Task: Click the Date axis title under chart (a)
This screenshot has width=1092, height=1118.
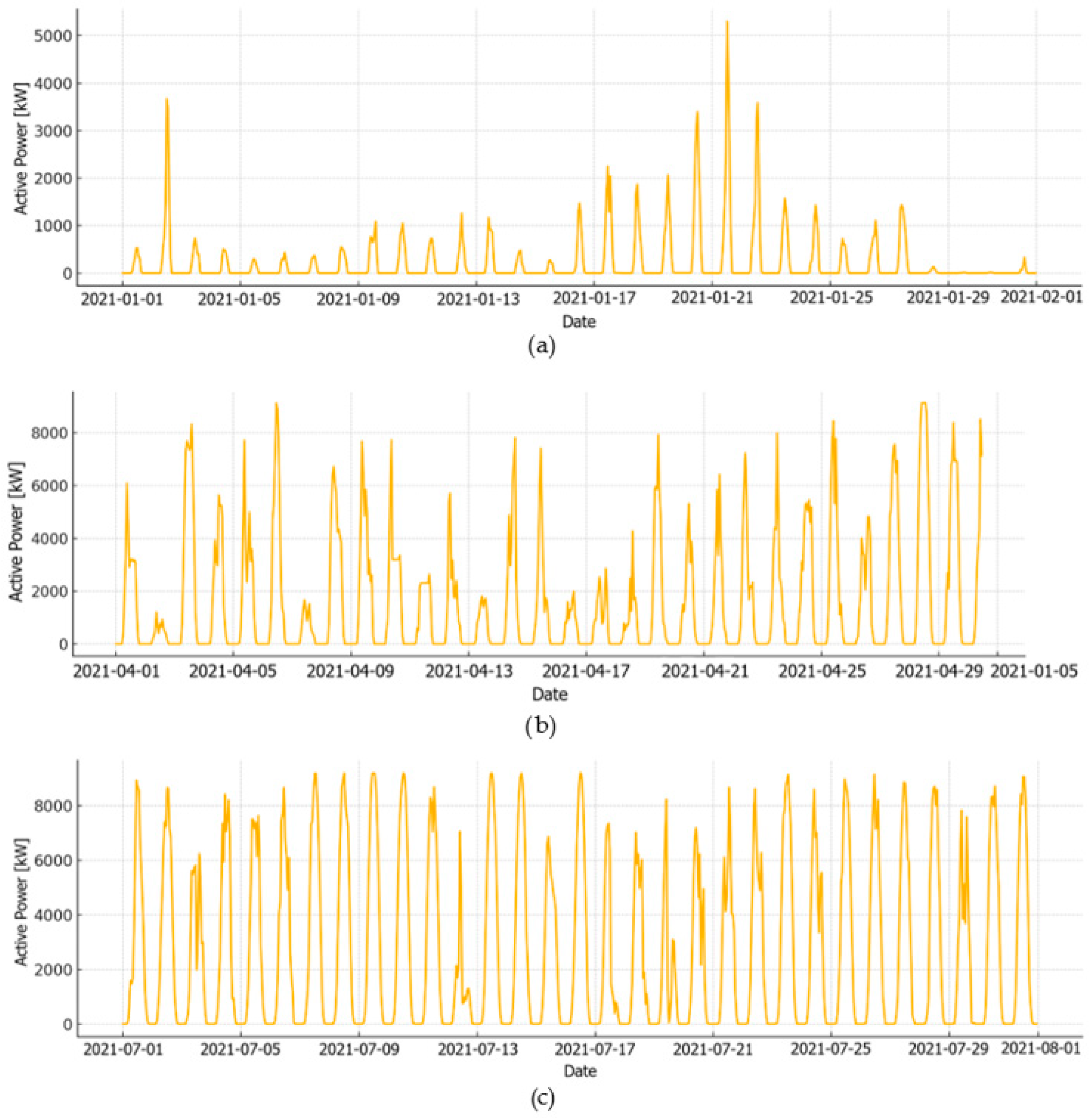Action: (x=579, y=322)
